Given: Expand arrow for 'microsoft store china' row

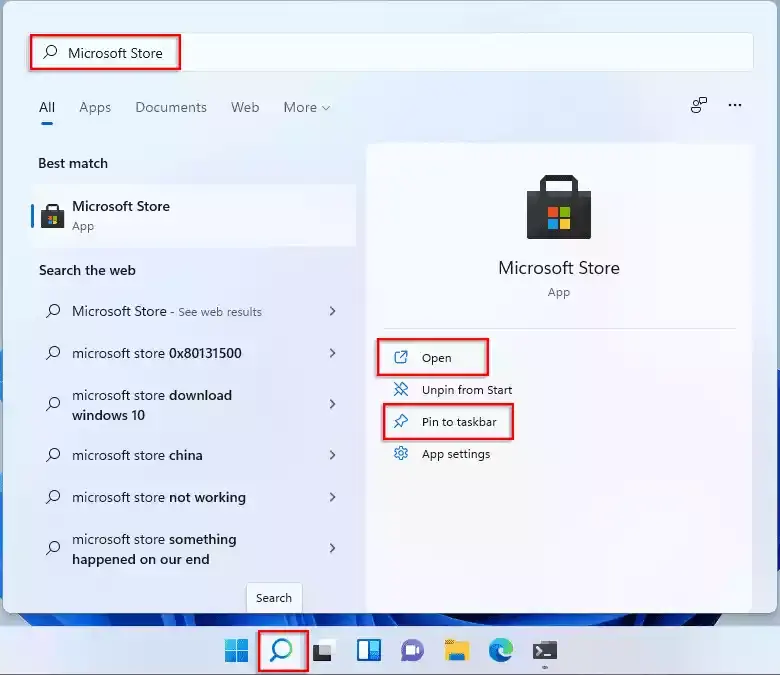Looking at the screenshot, I should click(332, 455).
